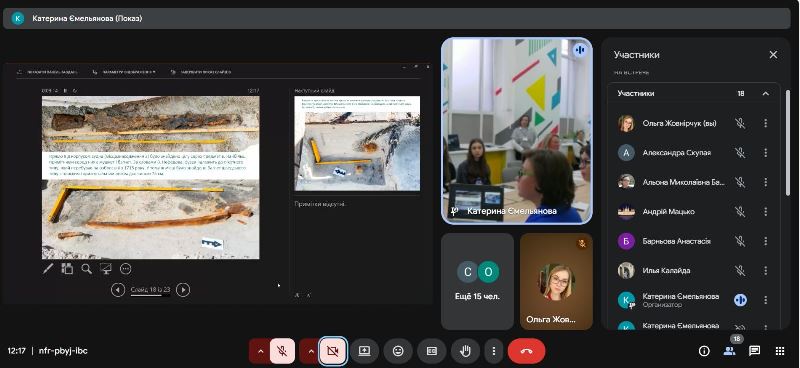Turn on the camera in the call bar
Screen dimensions: 800x368
pos(333,351)
